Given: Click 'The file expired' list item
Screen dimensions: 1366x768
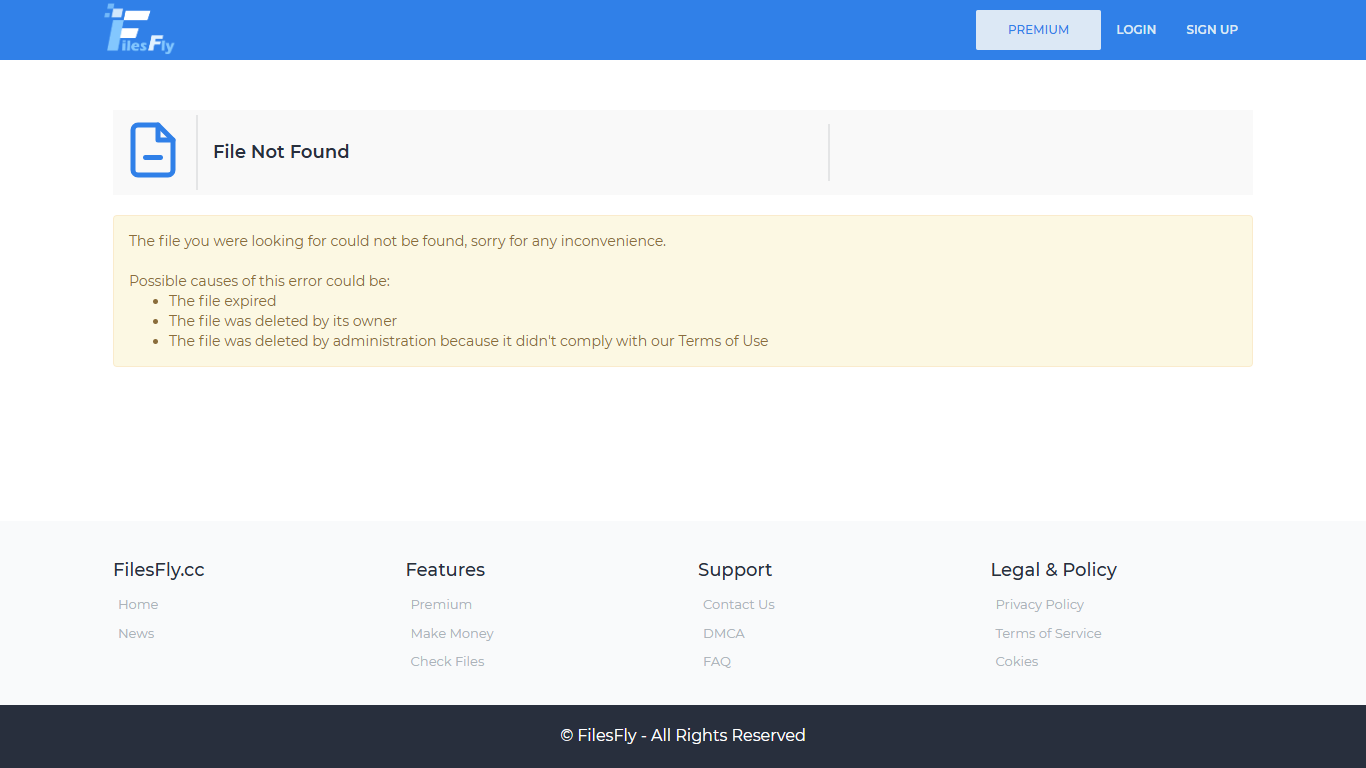Looking at the screenshot, I should click(222, 301).
